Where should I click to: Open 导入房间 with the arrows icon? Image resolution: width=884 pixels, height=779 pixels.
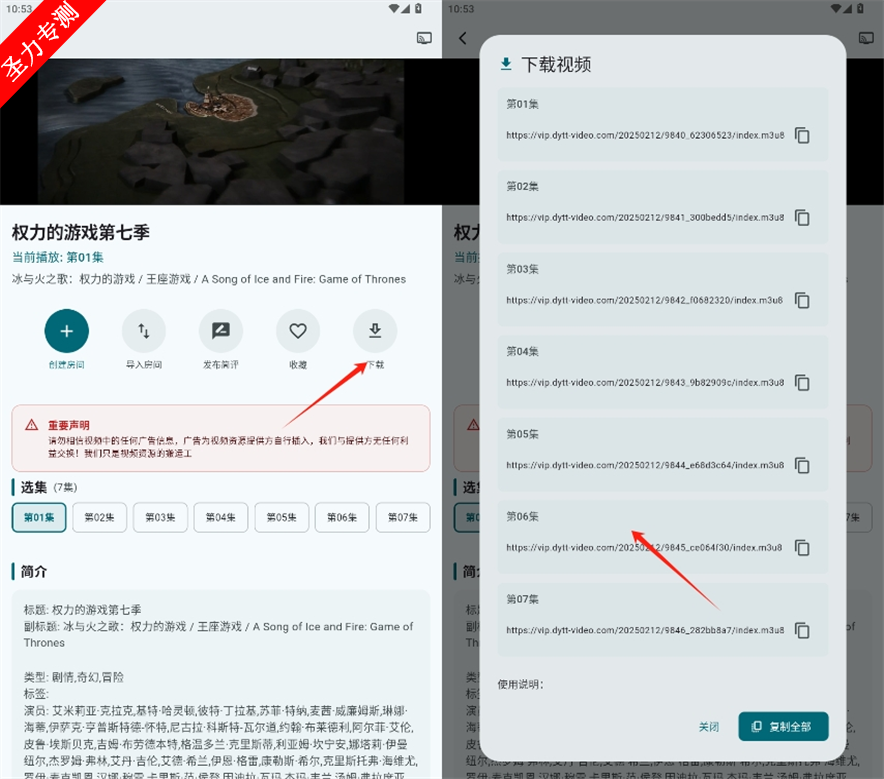144,331
